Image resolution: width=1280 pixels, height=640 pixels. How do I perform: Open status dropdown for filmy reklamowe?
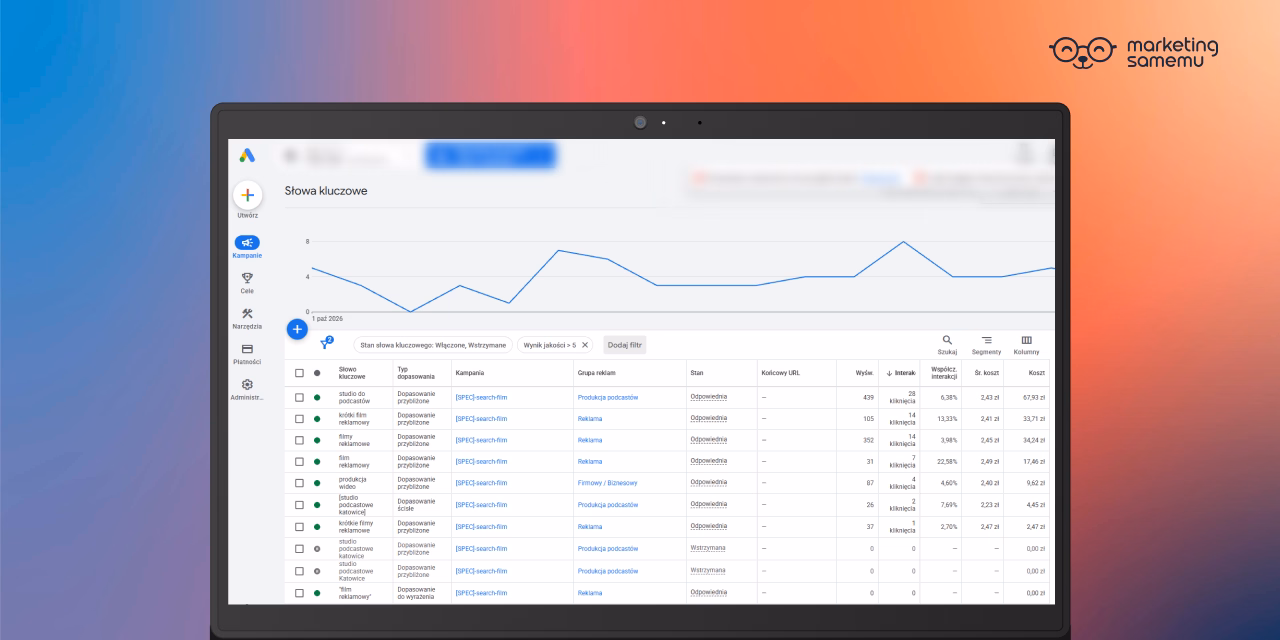click(317, 440)
